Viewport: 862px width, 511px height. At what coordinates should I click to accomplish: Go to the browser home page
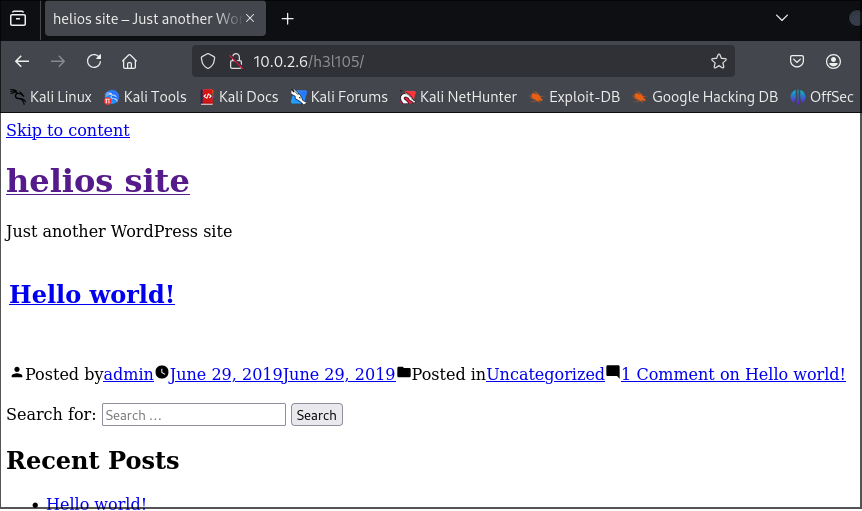coord(129,61)
